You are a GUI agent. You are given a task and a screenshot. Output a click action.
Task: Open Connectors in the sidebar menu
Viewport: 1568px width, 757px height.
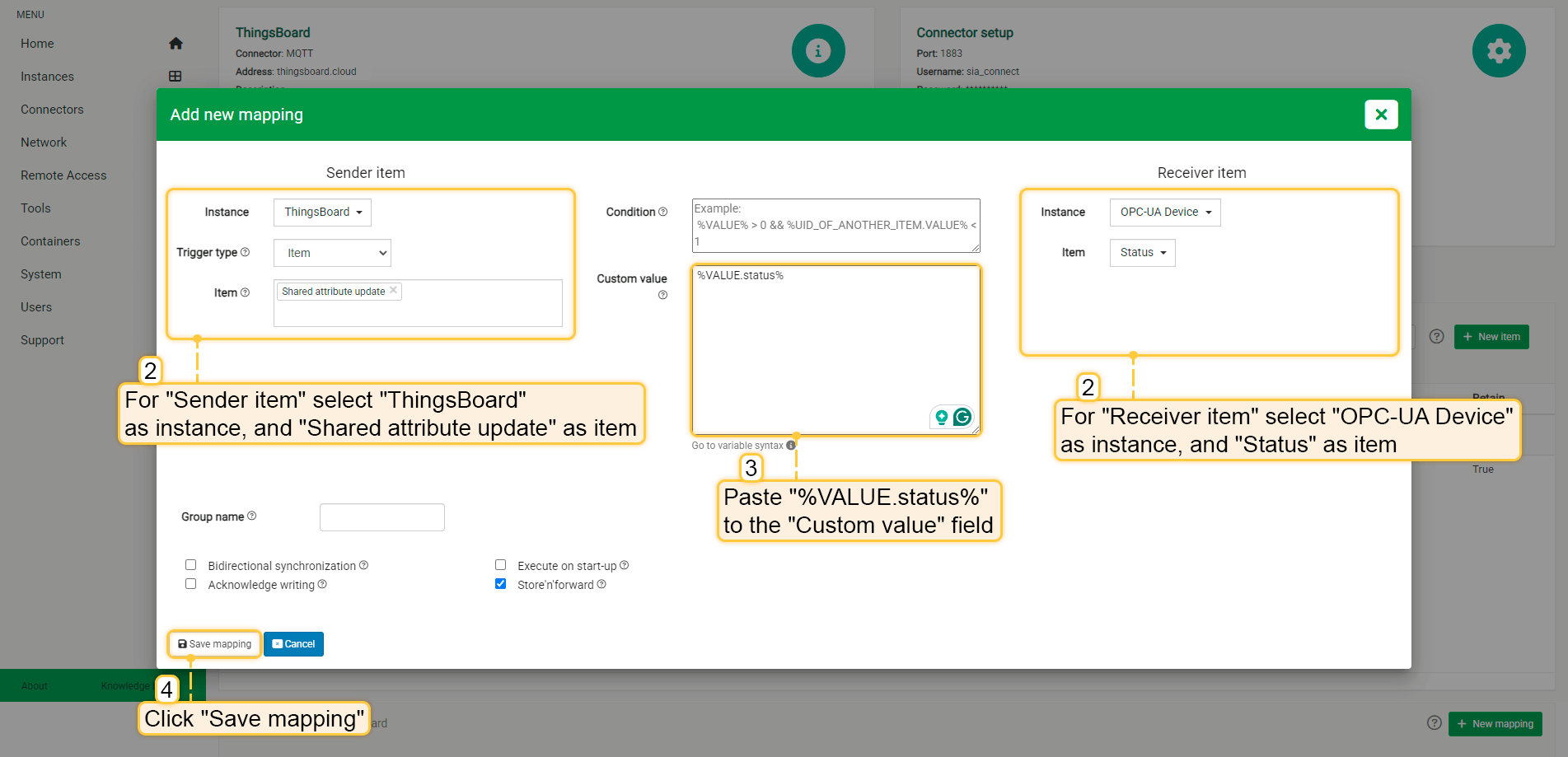(52, 110)
